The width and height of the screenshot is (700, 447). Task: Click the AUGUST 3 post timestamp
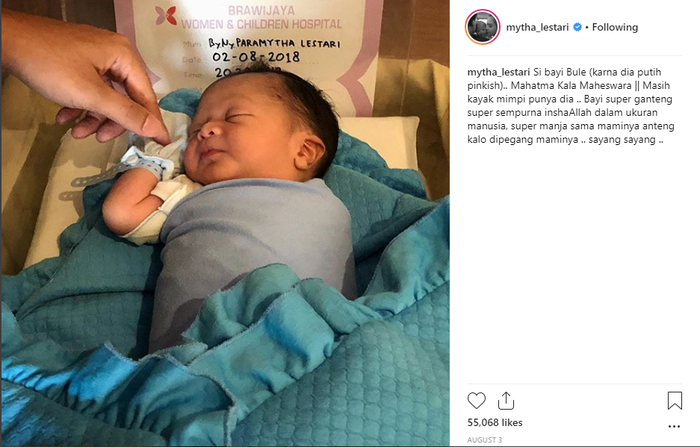point(484,440)
